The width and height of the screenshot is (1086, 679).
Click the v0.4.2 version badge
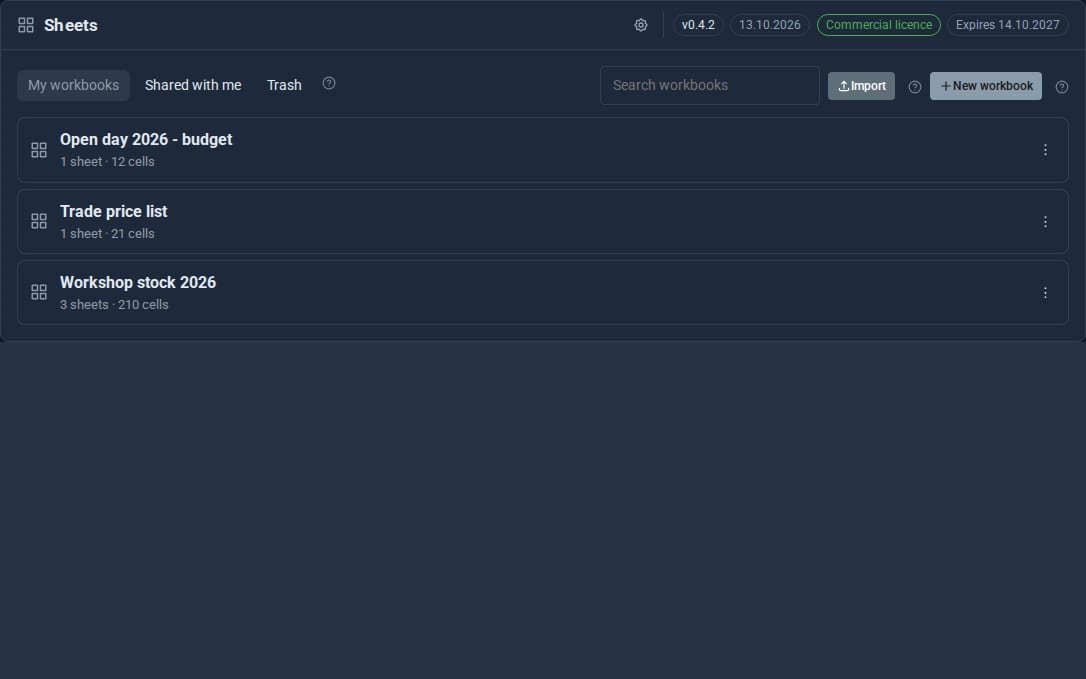(698, 25)
